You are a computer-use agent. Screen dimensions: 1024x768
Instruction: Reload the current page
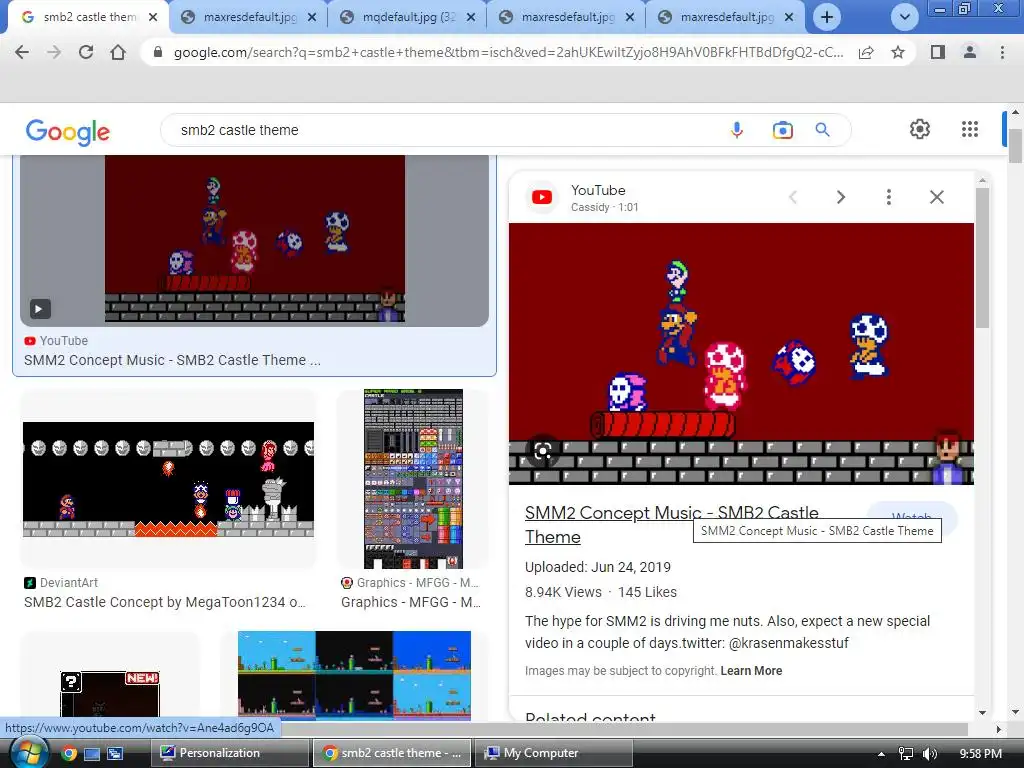86,52
